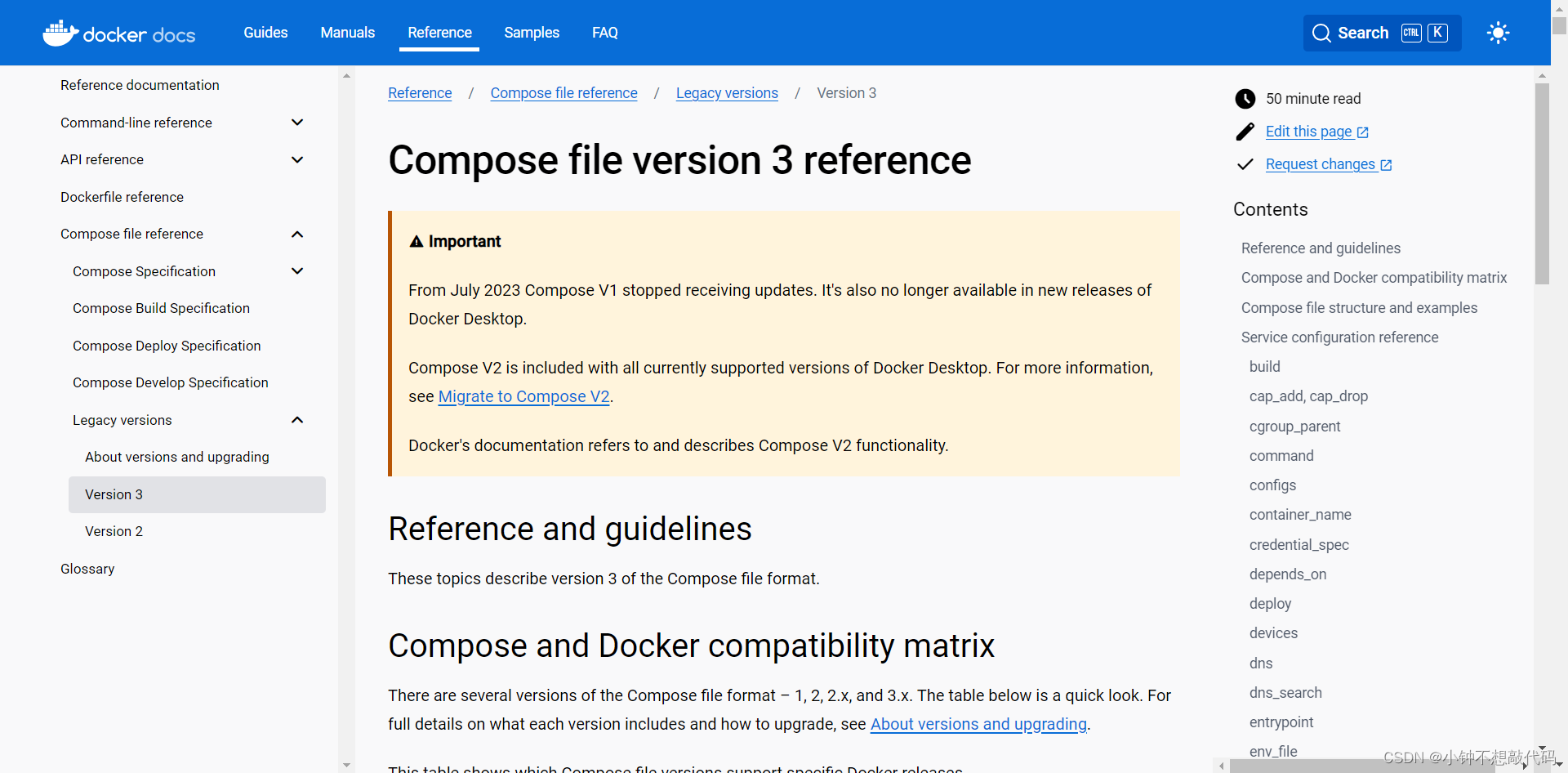Click the pencil icon beside Edit this page
The width and height of the screenshot is (1568, 773).
1245,132
